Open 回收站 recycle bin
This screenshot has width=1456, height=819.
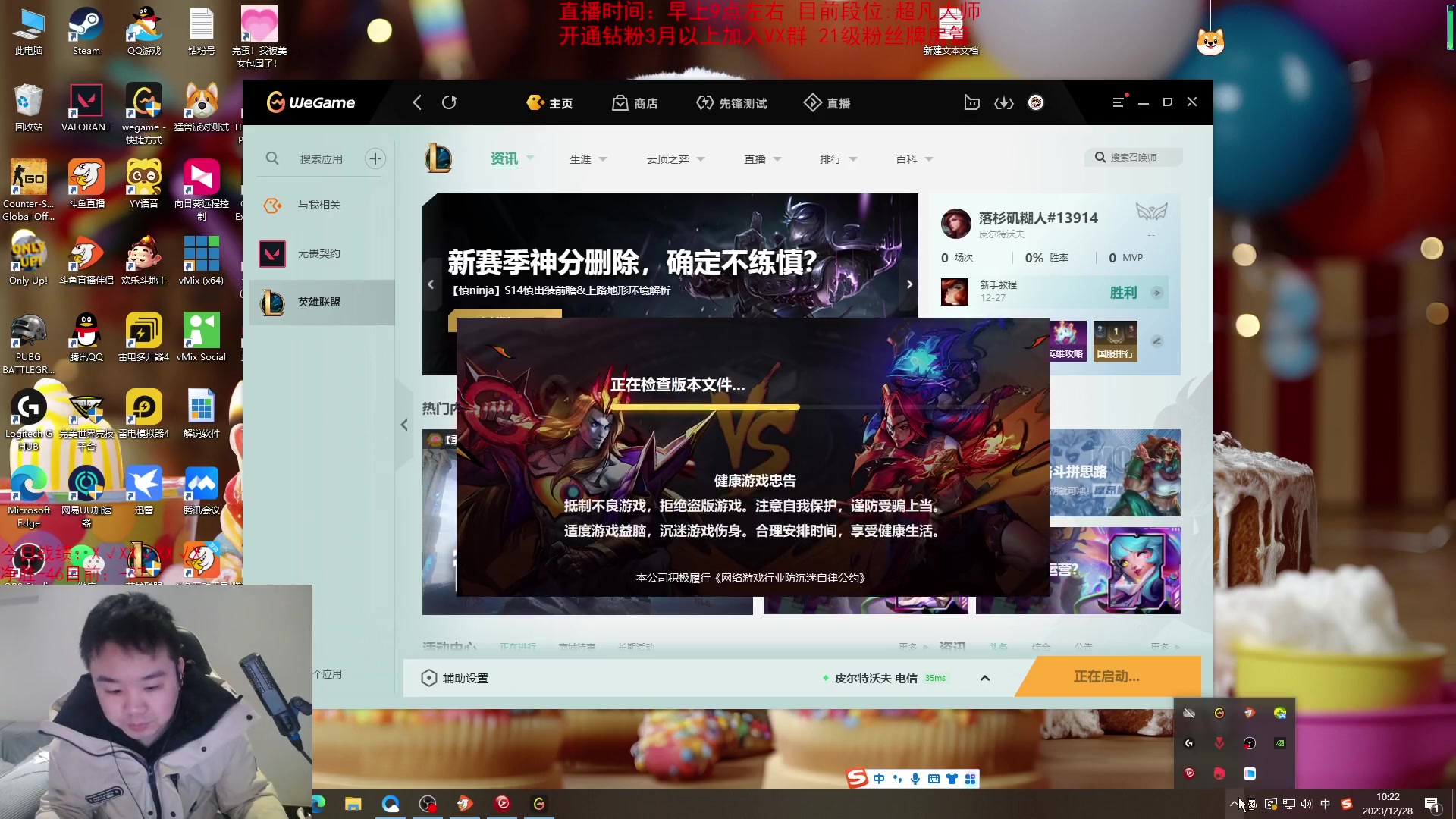click(28, 107)
